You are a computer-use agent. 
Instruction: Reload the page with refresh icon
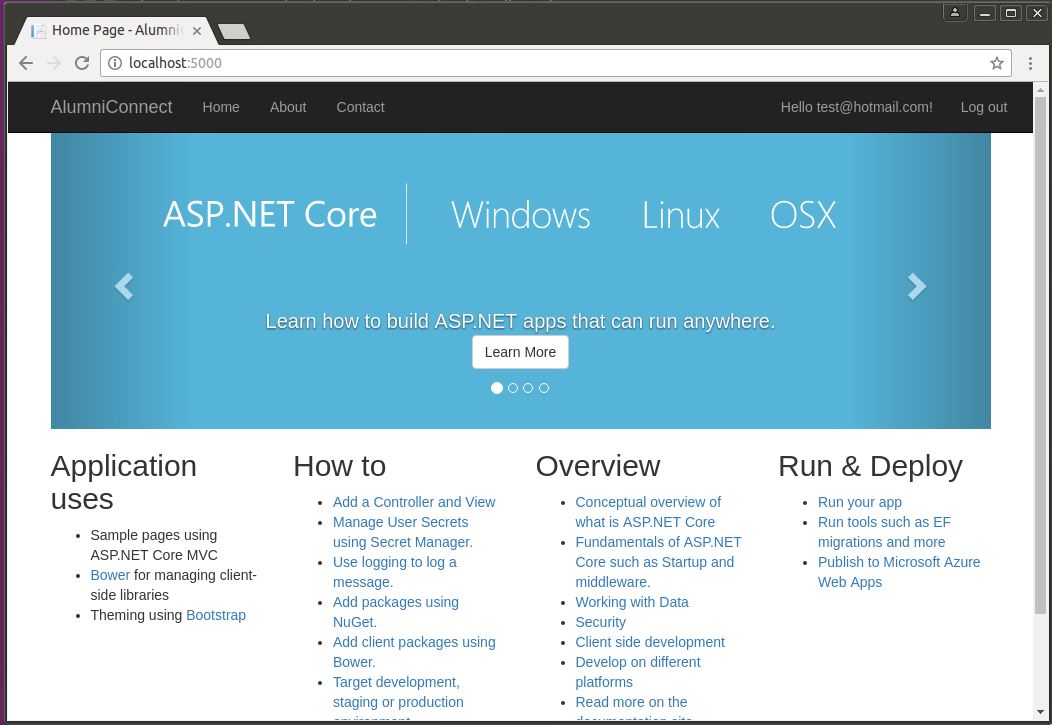click(x=82, y=63)
